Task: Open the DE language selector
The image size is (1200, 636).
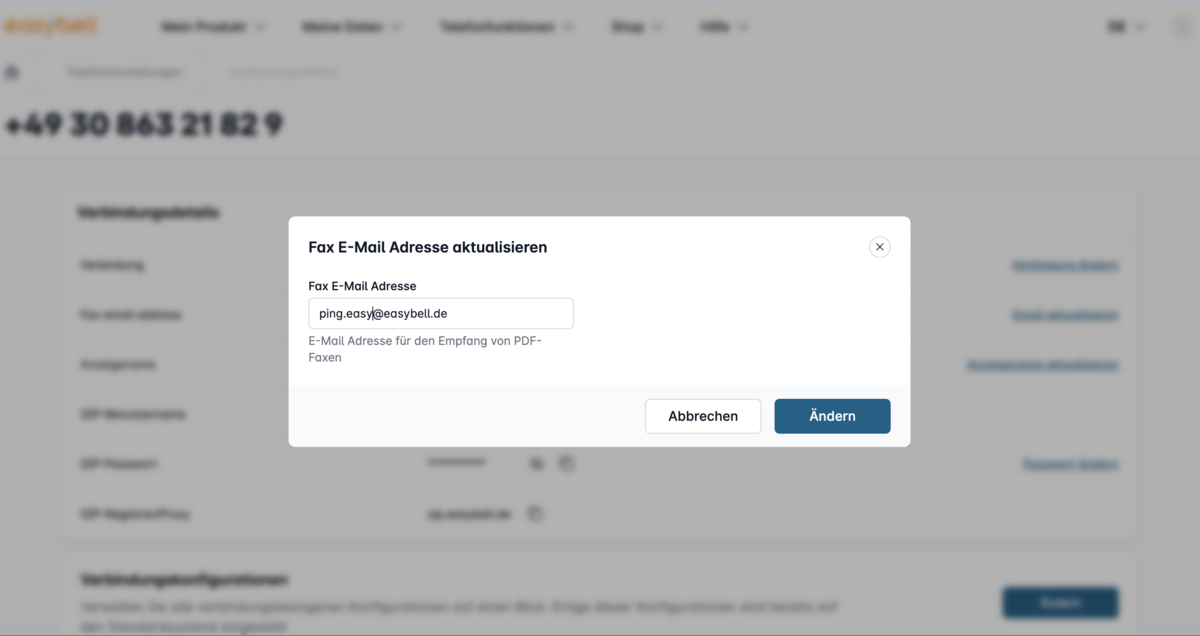Action: click(x=1126, y=27)
